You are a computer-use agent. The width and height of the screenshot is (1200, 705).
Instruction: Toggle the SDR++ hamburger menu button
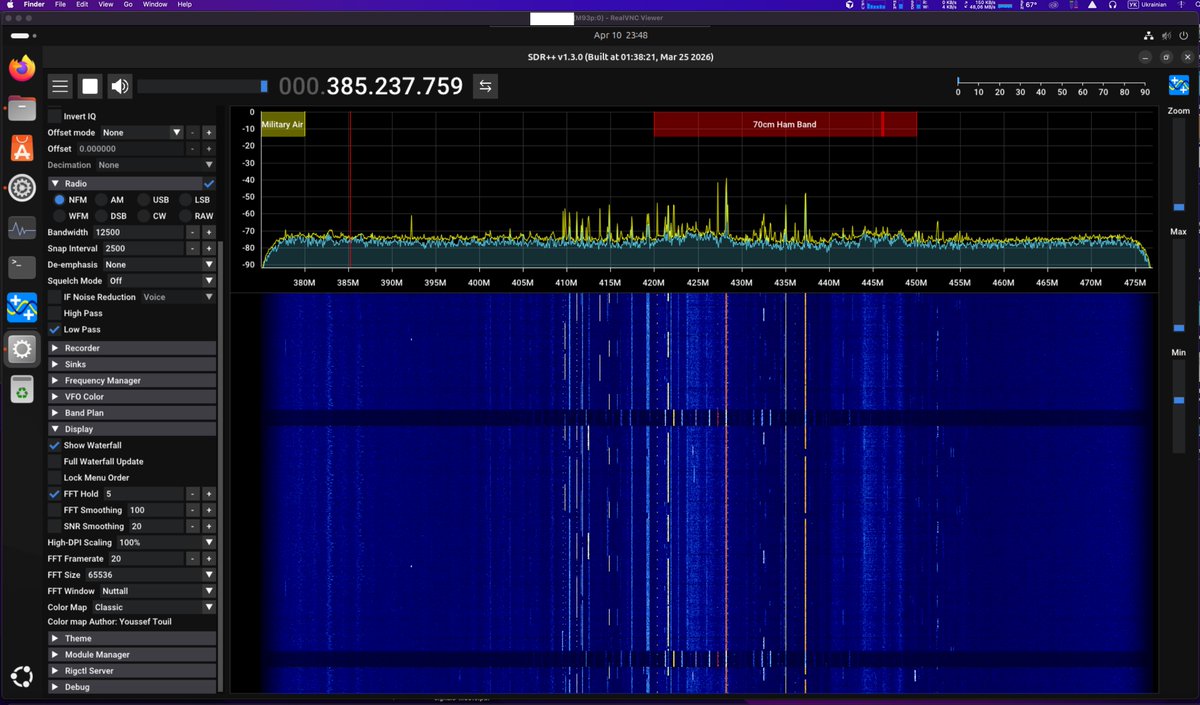click(60, 86)
